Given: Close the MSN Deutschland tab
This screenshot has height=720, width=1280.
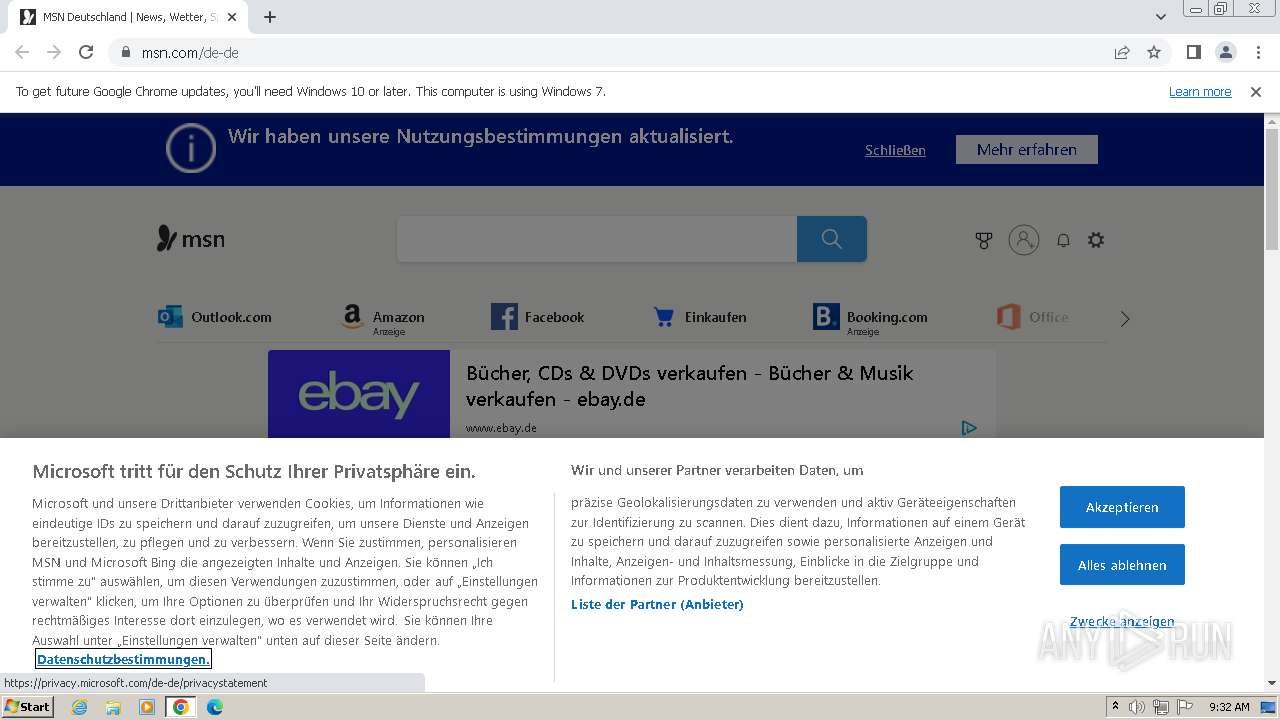Looking at the screenshot, I should point(232,17).
